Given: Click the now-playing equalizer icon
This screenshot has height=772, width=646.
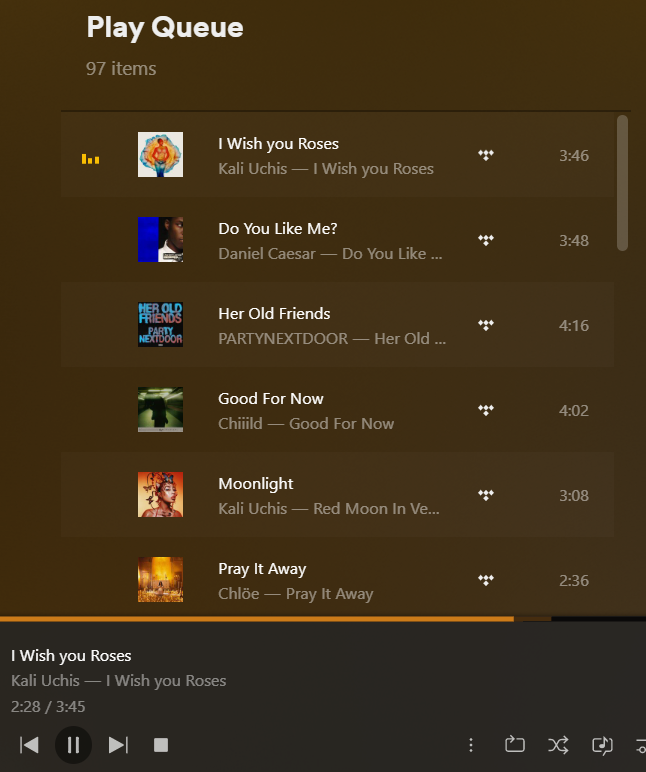Looking at the screenshot, I should pyautogui.click(x=90, y=158).
